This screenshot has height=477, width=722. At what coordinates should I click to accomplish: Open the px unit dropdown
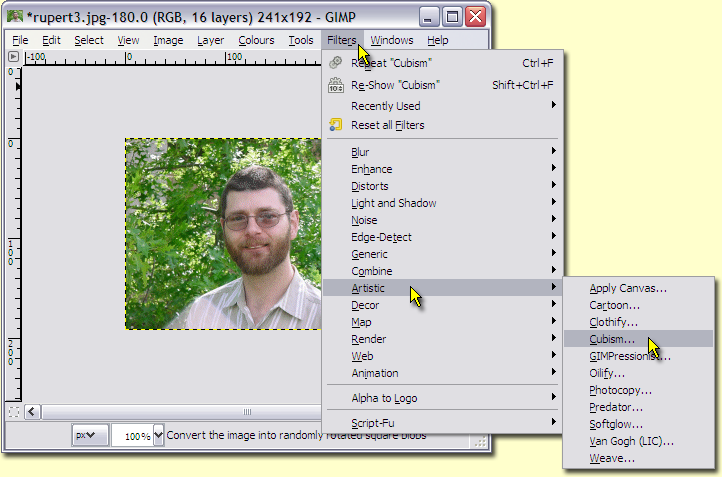point(90,436)
